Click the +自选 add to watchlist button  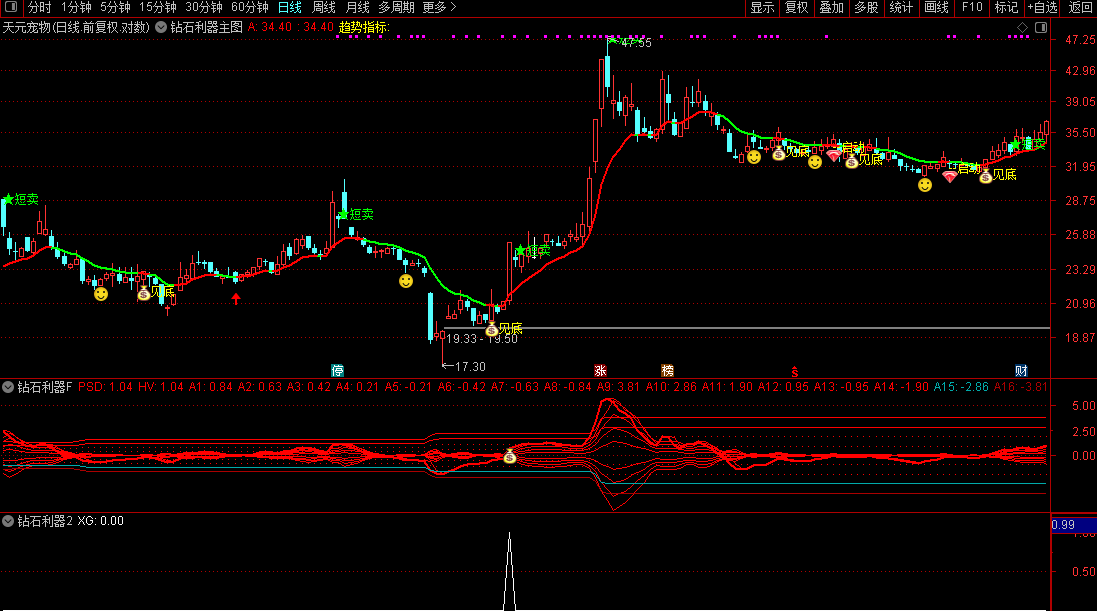(1041, 8)
